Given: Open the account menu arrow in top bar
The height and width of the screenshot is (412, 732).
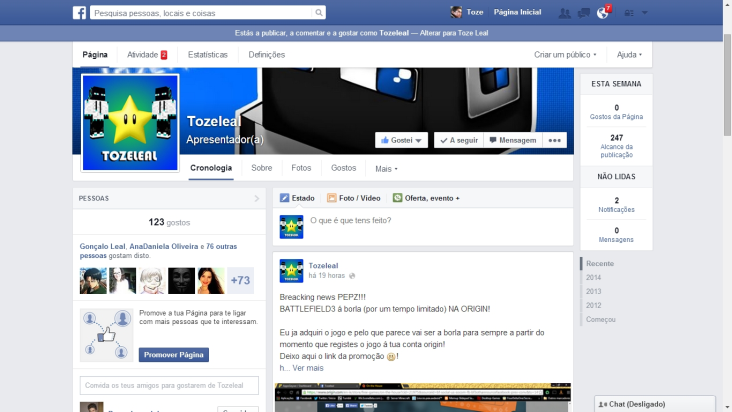Looking at the screenshot, I should (x=645, y=13).
